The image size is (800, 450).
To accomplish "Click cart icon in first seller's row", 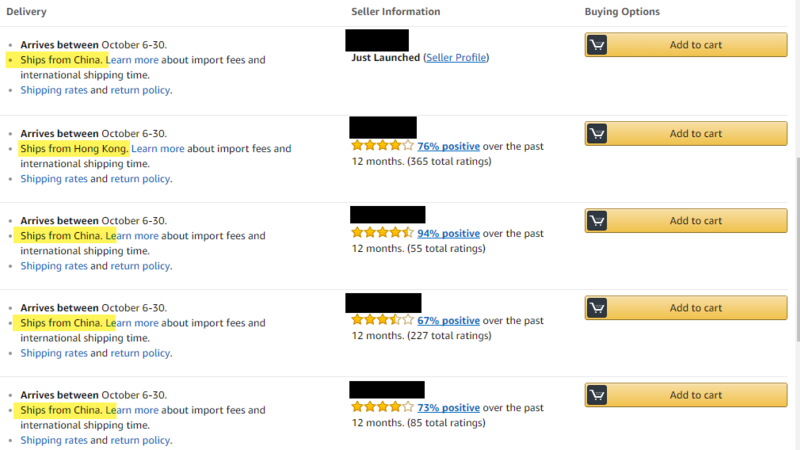I will [x=597, y=46].
